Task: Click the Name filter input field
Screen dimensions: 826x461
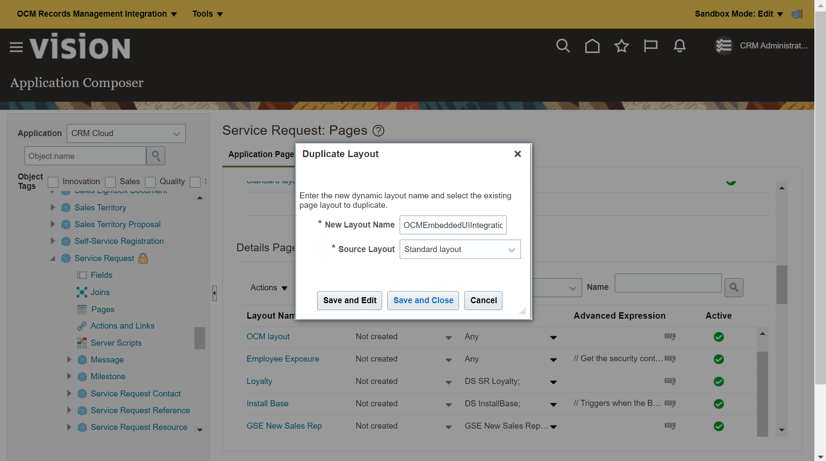Action: [x=668, y=283]
